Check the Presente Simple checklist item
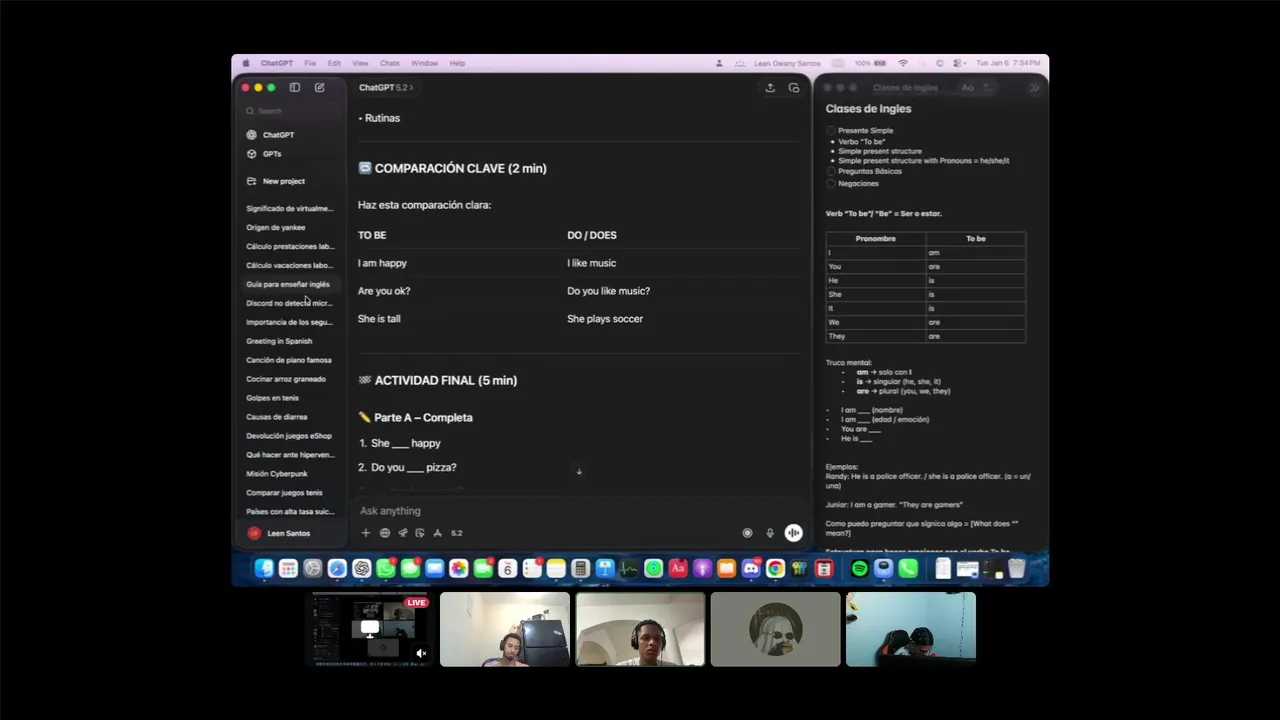 tap(831, 131)
